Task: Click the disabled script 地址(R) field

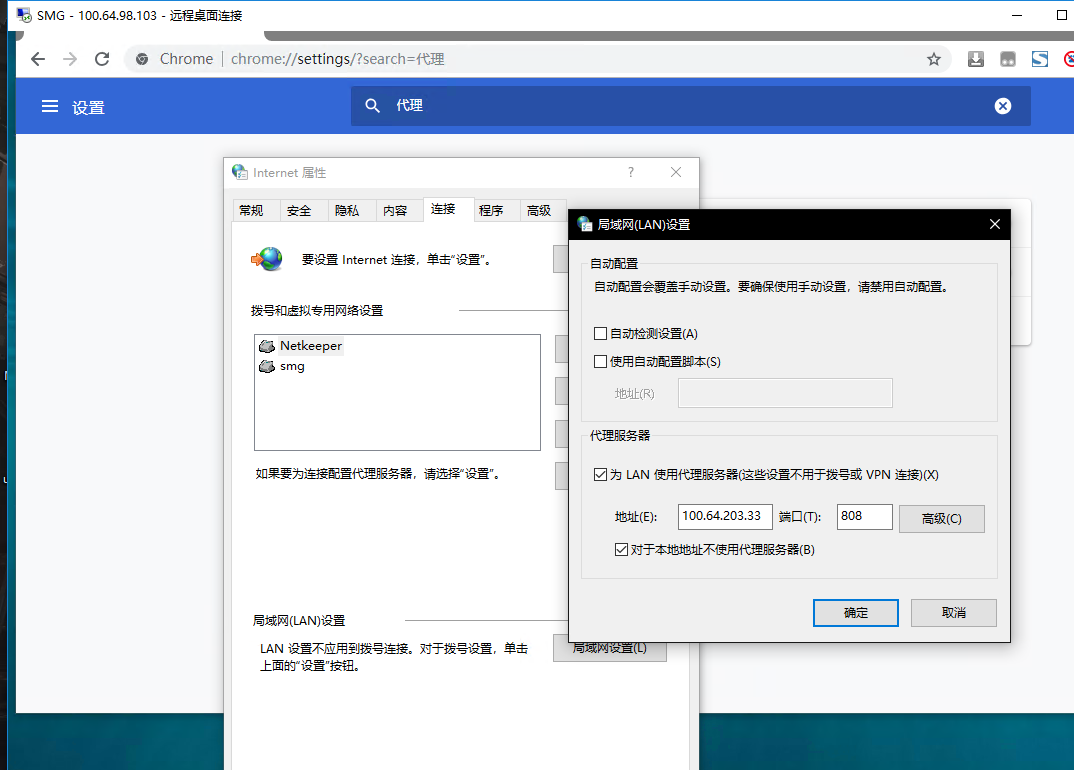Action: click(785, 393)
